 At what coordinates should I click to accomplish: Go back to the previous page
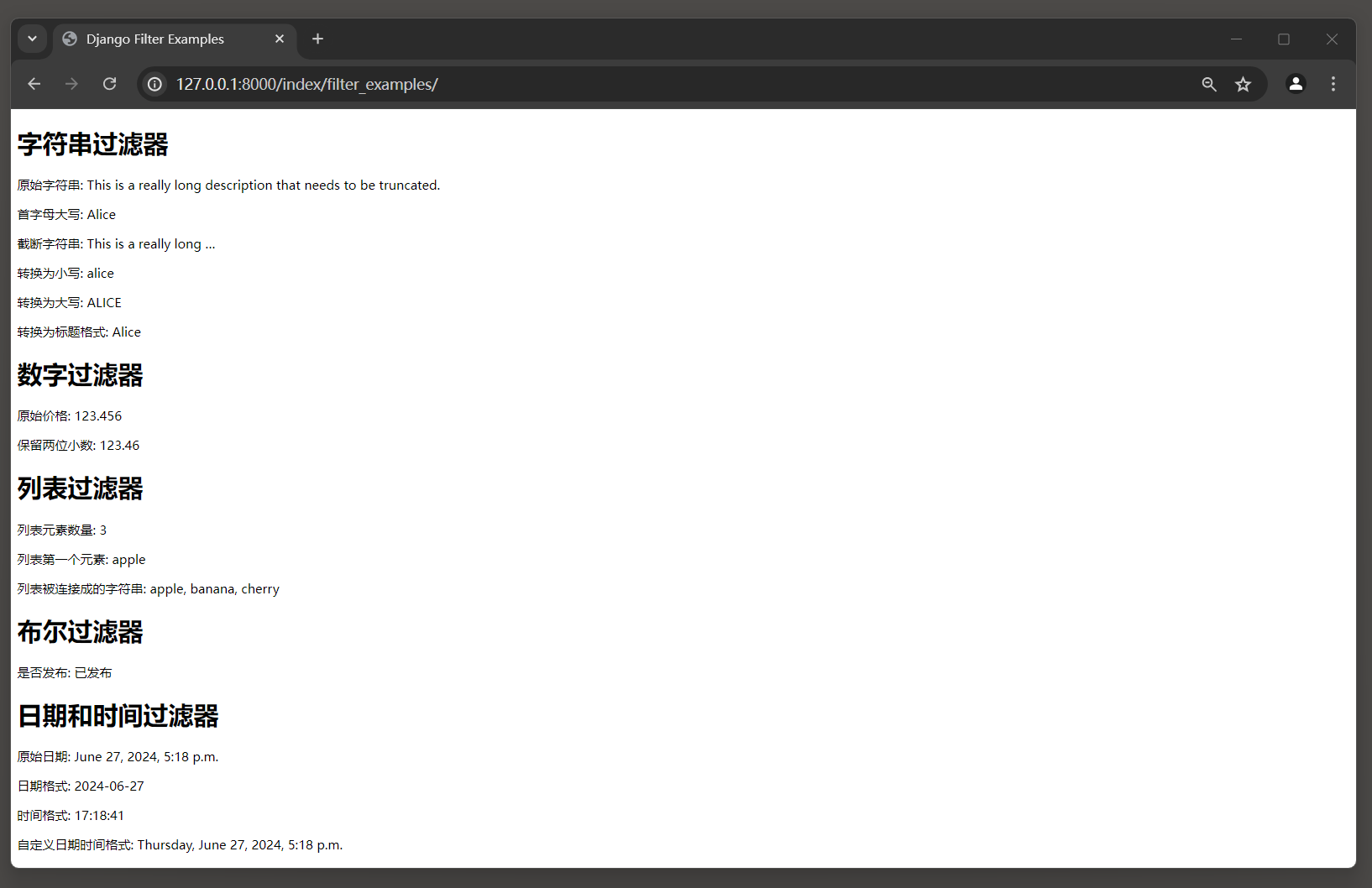coord(34,84)
